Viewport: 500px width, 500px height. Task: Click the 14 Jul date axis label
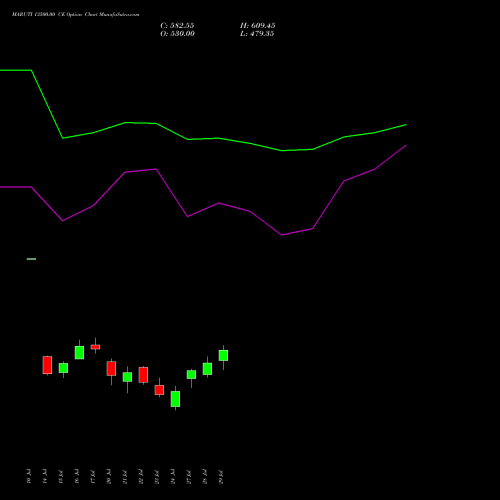45,476
